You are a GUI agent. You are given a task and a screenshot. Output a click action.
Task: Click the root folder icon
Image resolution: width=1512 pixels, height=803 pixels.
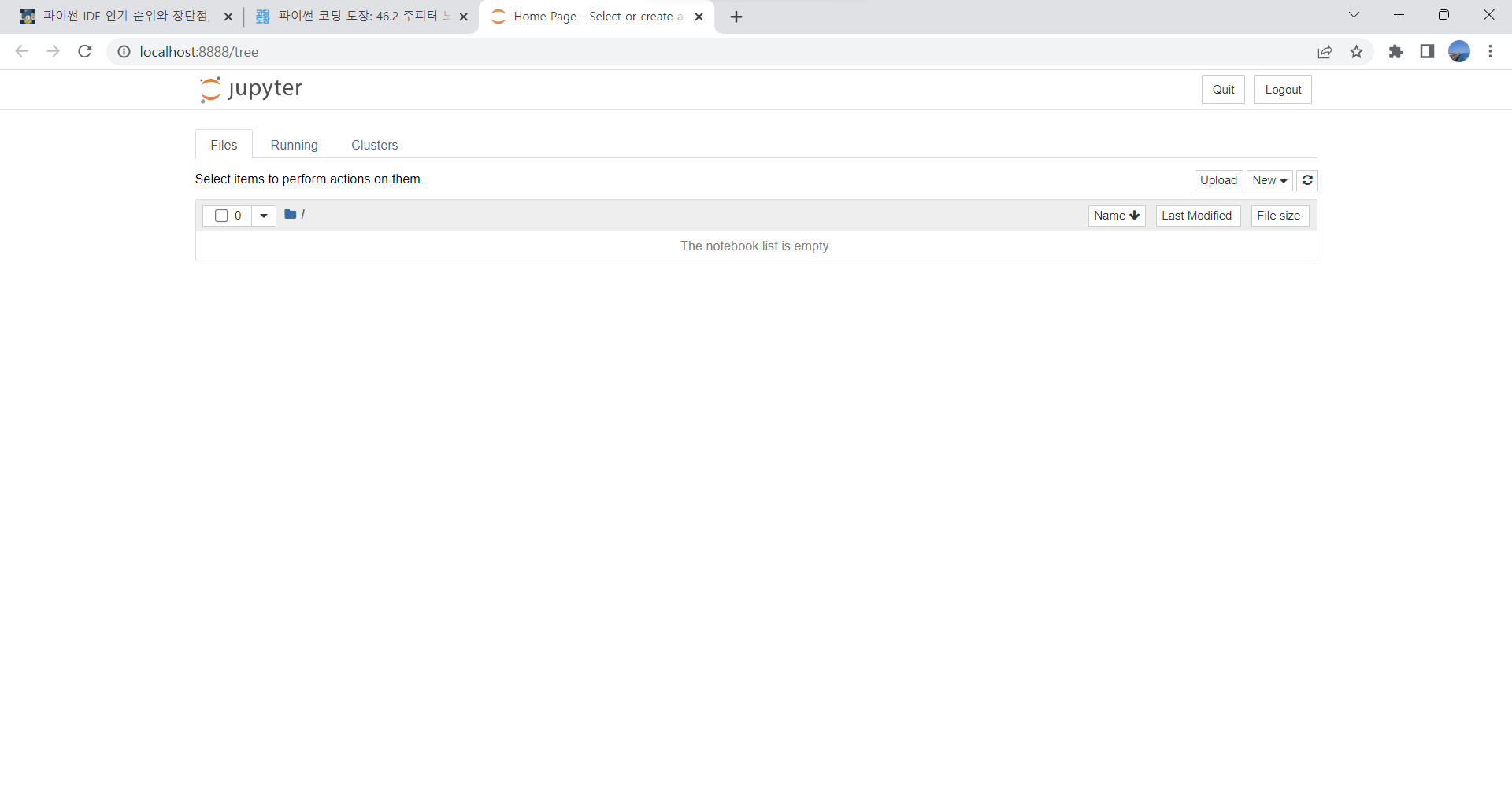pyautogui.click(x=291, y=214)
